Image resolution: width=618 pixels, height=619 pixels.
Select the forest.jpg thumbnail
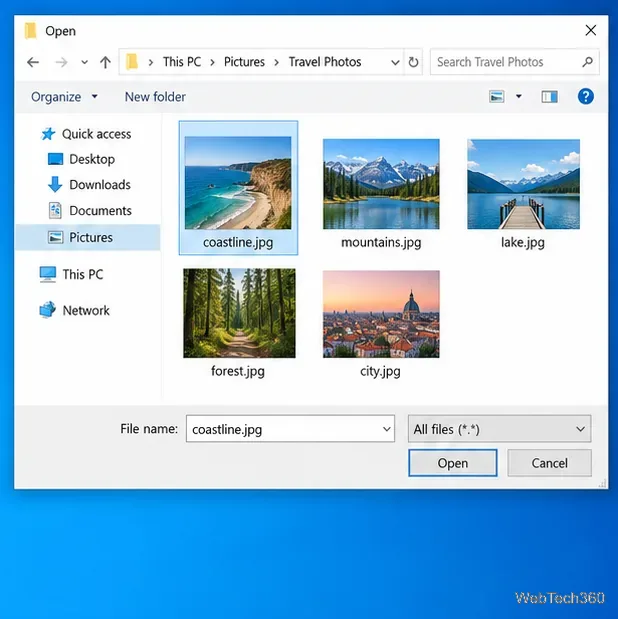tap(239, 313)
